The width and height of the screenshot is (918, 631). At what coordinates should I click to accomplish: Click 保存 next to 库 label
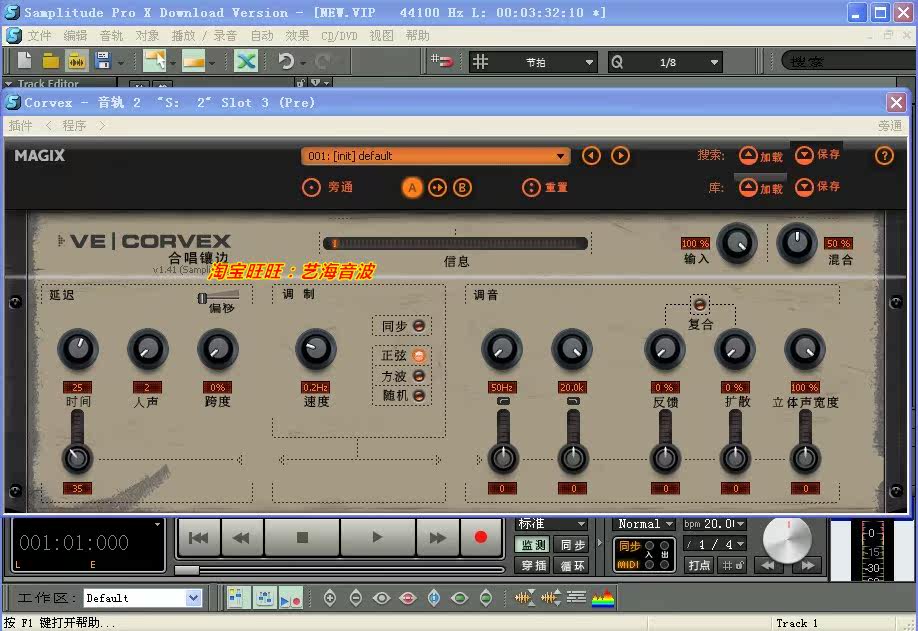point(818,187)
